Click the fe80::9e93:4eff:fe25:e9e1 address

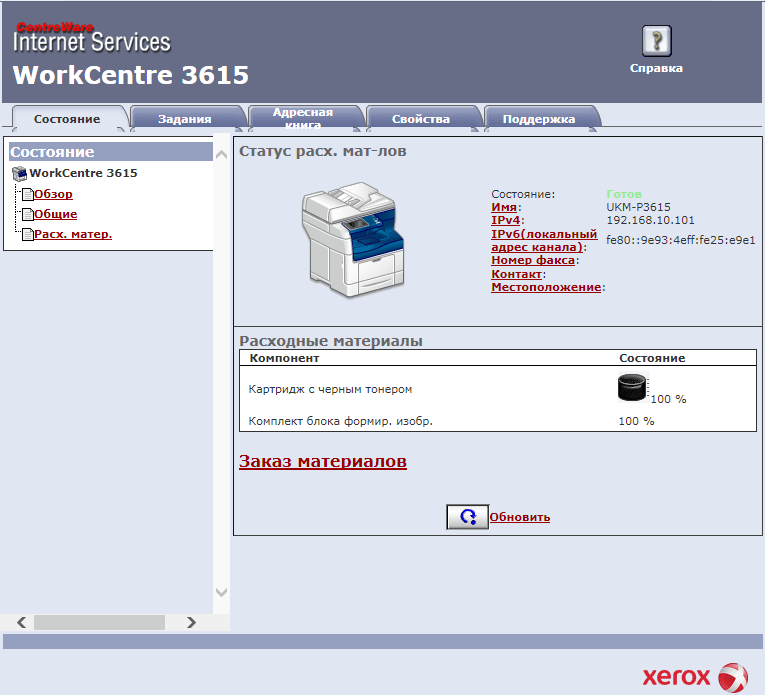tap(681, 240)
